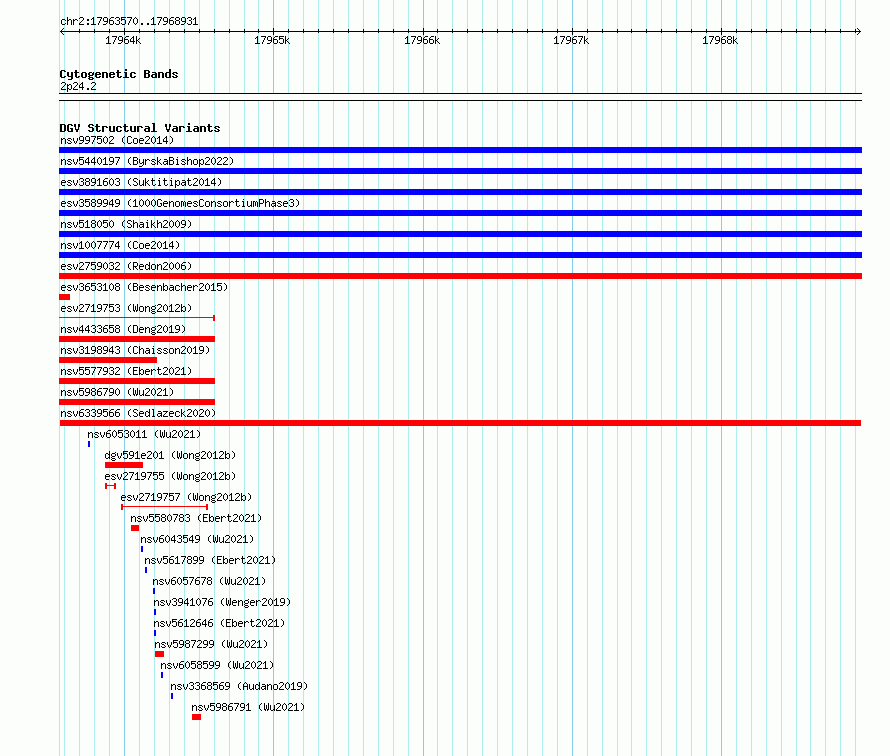The image size is (890, 756).
Task: Click the 17968k ruler tick label
Action: point(720,40)
